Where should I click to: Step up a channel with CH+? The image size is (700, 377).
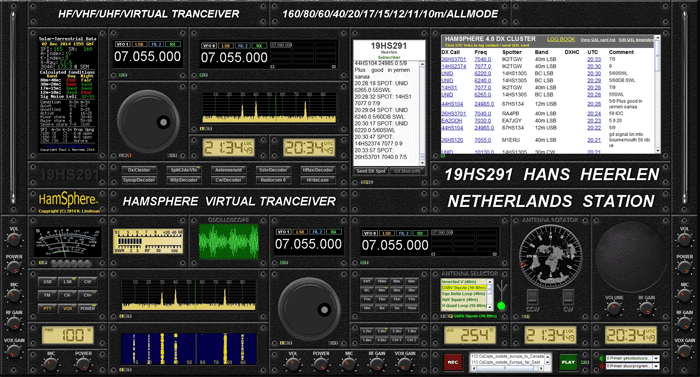click(88, 295)
